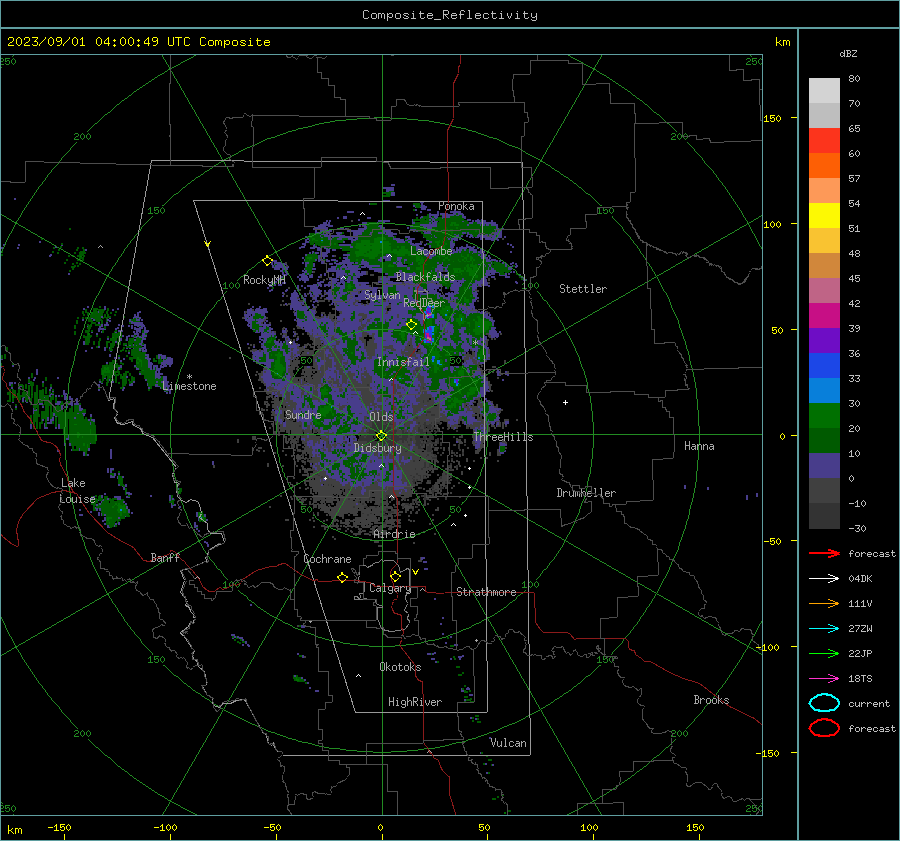Click the Sylvan label on map
The width and height of the screenshot is (900, 841).
[382, 295]
